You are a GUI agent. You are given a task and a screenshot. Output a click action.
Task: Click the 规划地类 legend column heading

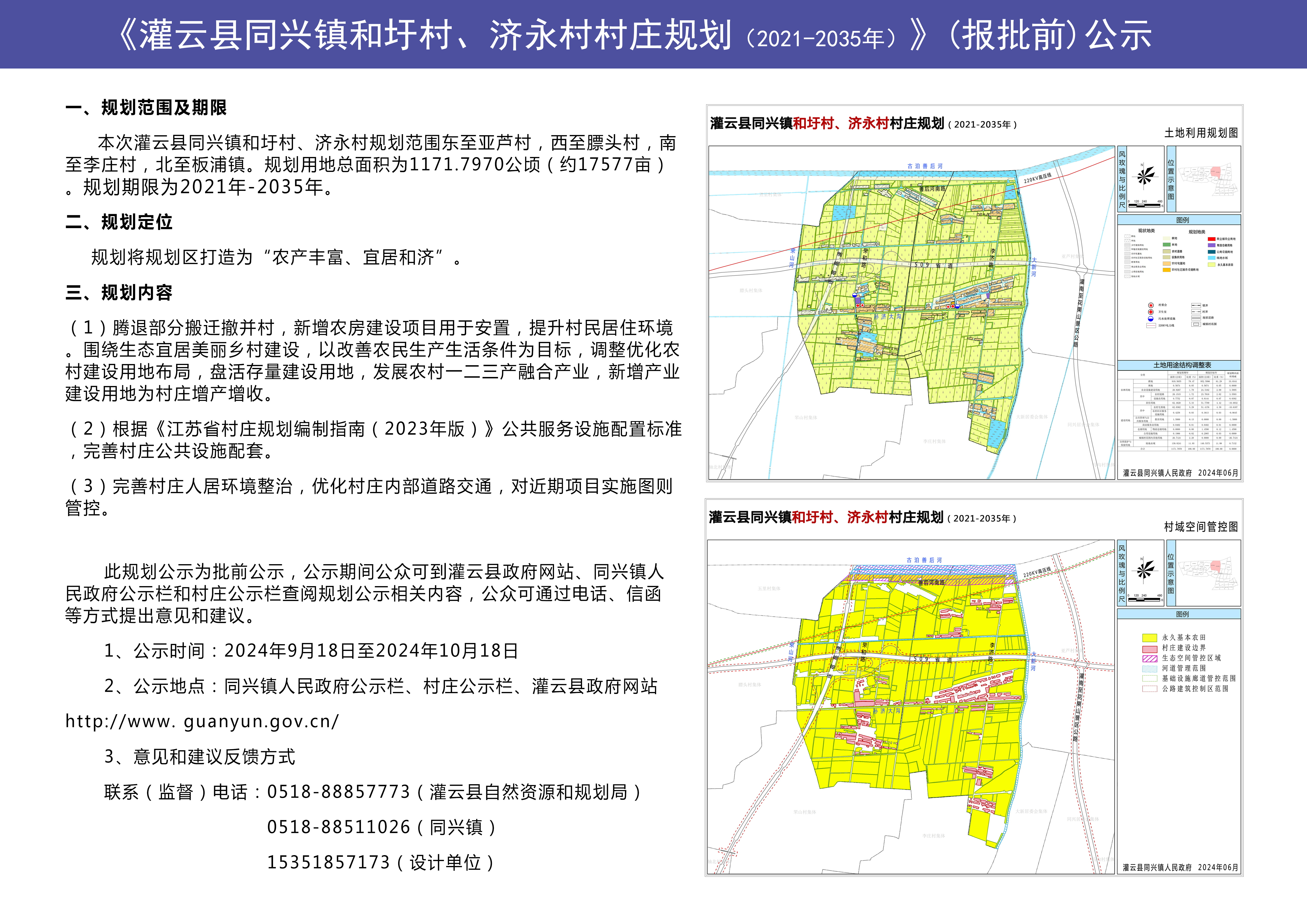click(x=1197, y=232)
